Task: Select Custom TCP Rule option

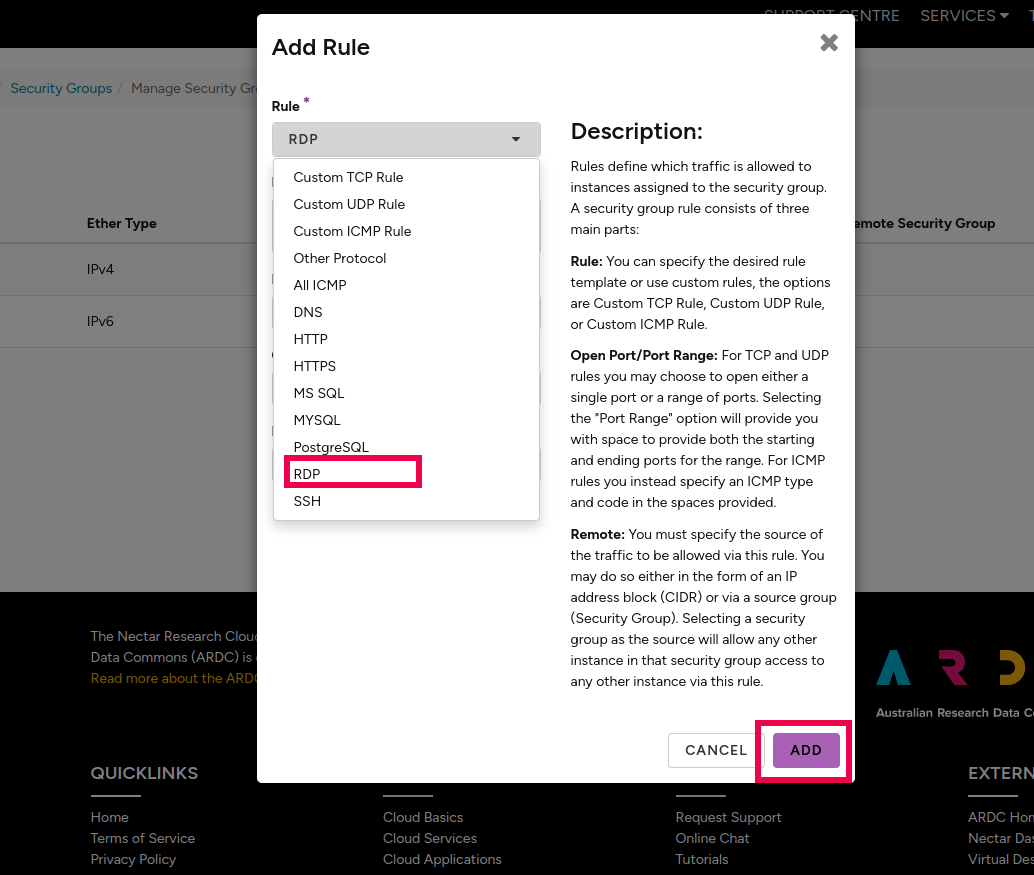Action: [x=406, y=177]
